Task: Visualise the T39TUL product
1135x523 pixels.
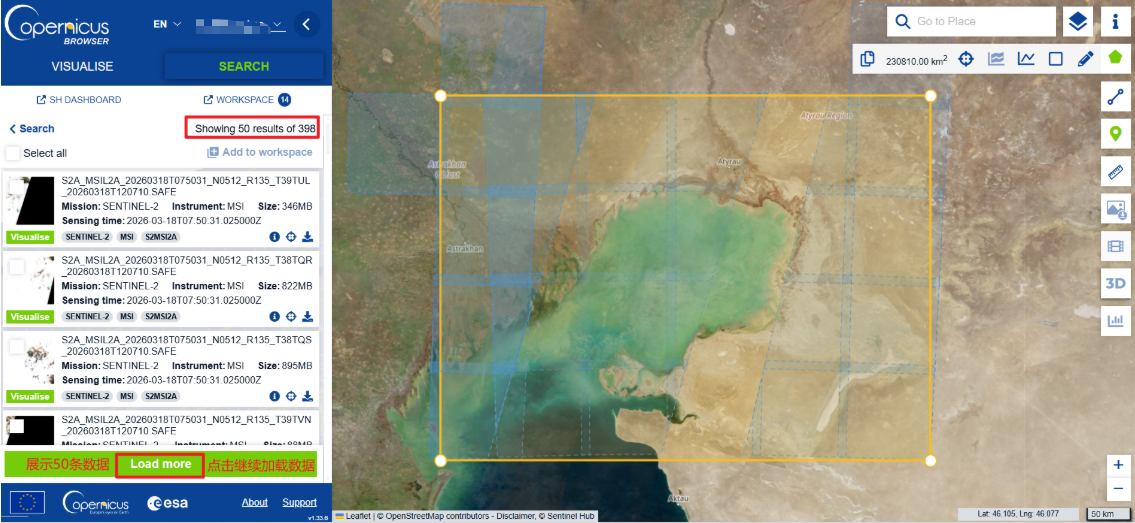Action: [x=30, y=237]
